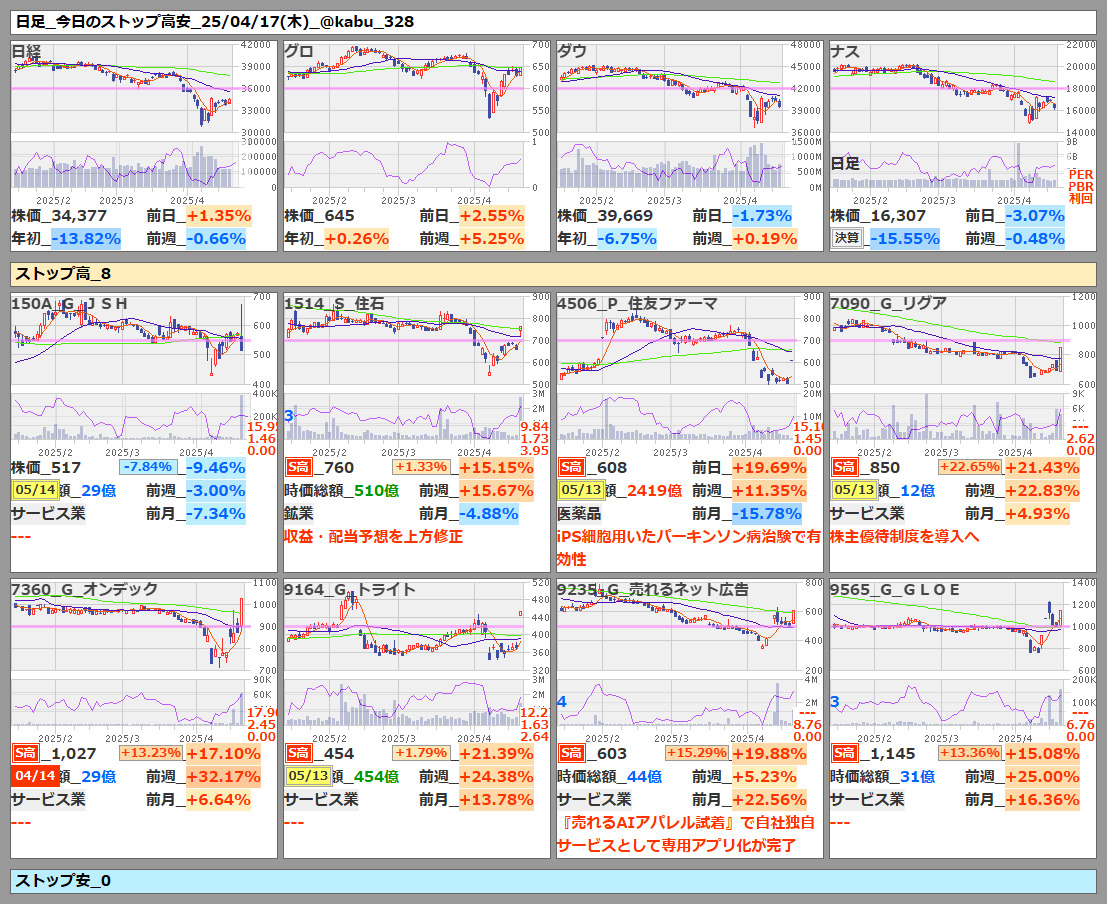Viewport: 1107px width, 904px height.
Task: Open the 4506 住友ファーマ candlestick chart
Action: (676, 340)
